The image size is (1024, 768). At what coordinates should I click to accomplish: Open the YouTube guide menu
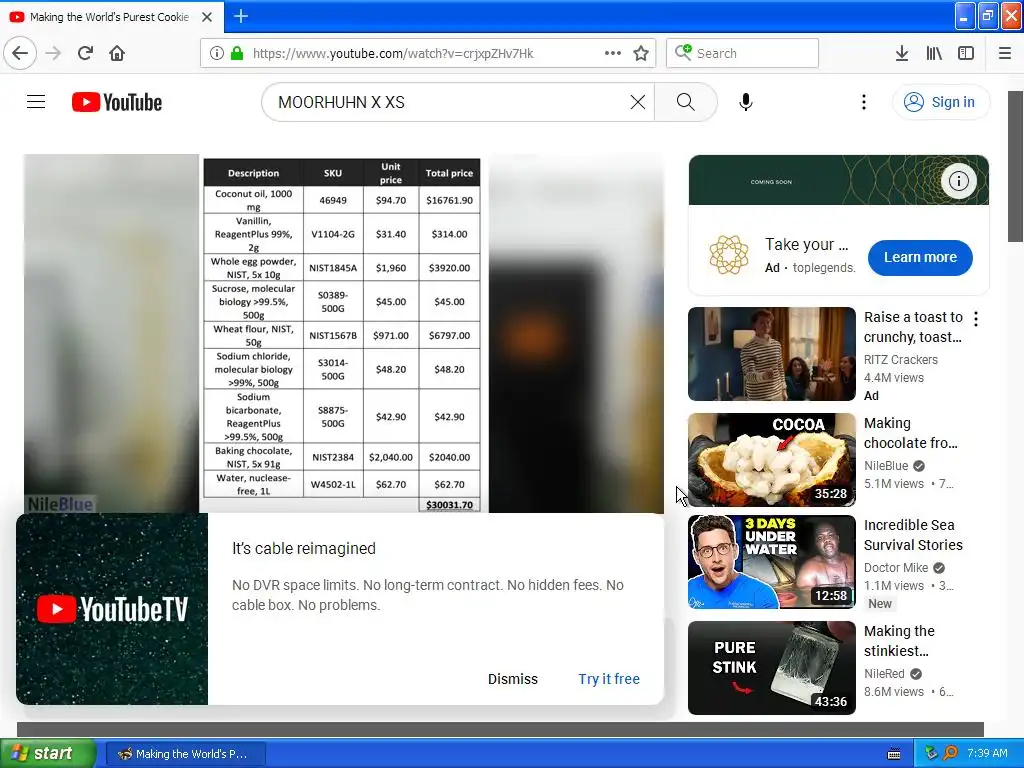[x=36, y=102]
